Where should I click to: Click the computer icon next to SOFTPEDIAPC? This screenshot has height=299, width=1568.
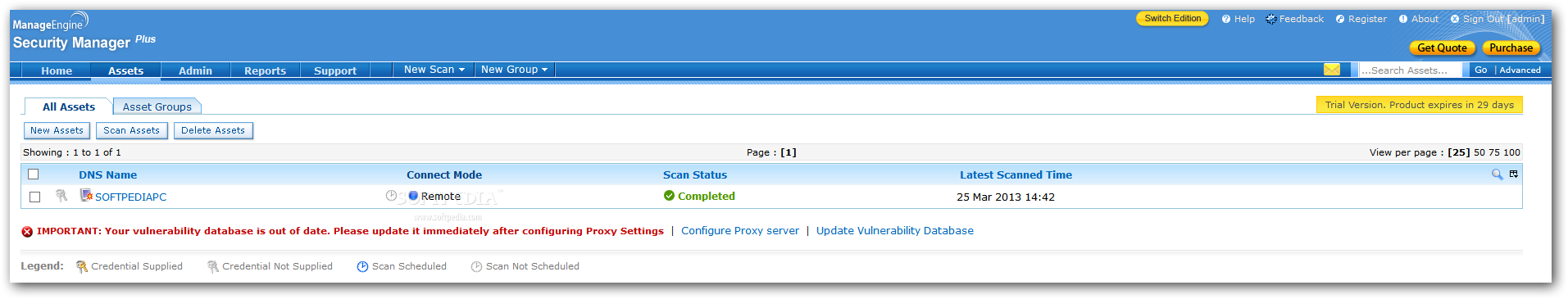(x=86, y=195)
